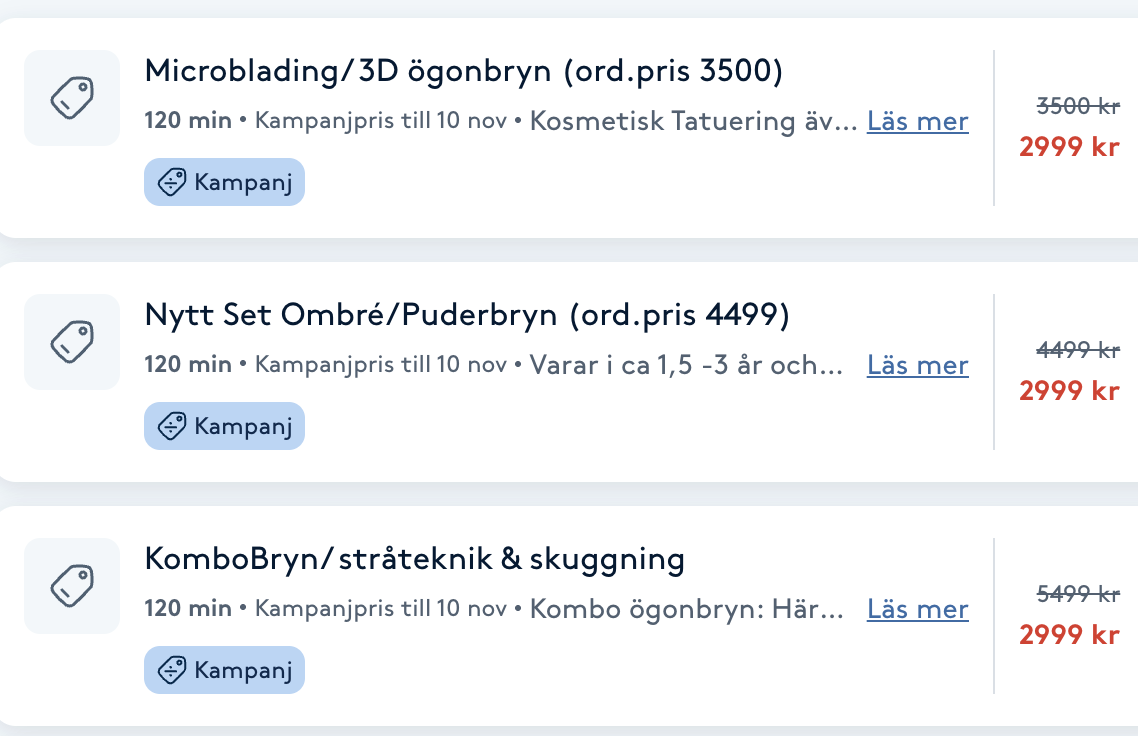Click the crossed-out 5499 kr price
1138x736 pixels.
click(1077, 594)
